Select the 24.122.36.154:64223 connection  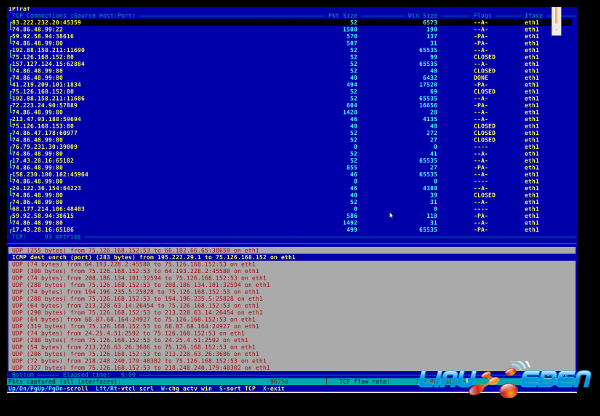(291, 188)
